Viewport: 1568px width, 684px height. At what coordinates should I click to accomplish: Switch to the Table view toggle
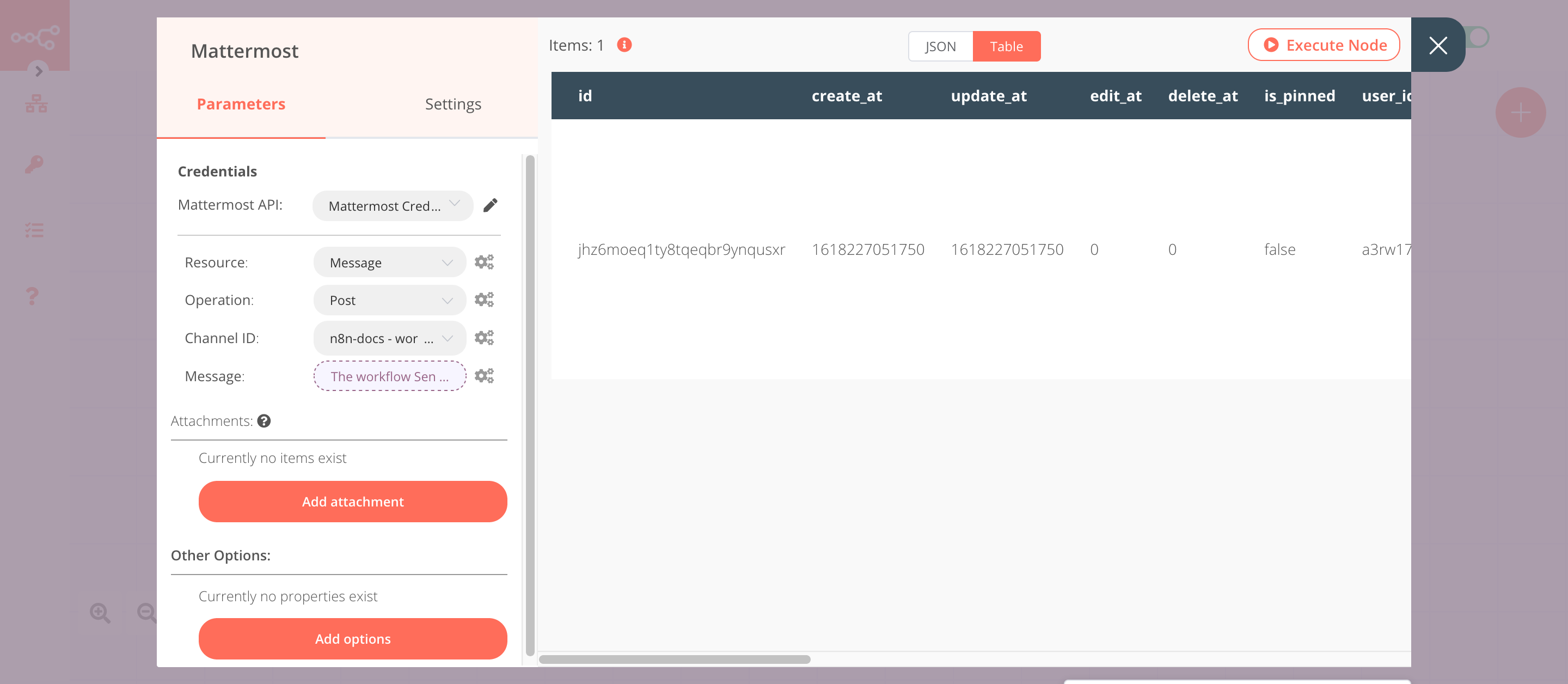click(x=1005, y=46)
